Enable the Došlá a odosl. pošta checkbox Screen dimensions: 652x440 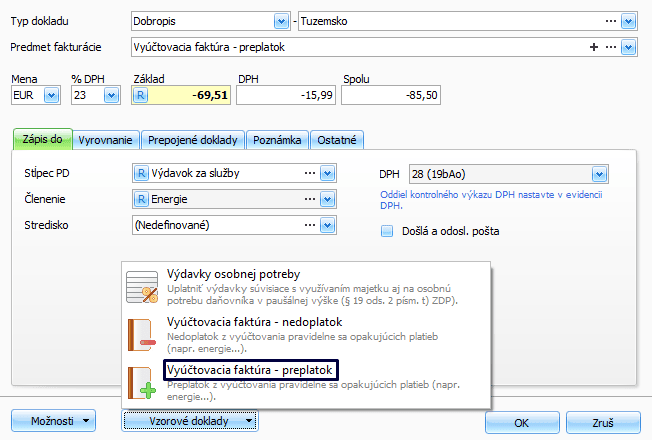click(387, 231)
